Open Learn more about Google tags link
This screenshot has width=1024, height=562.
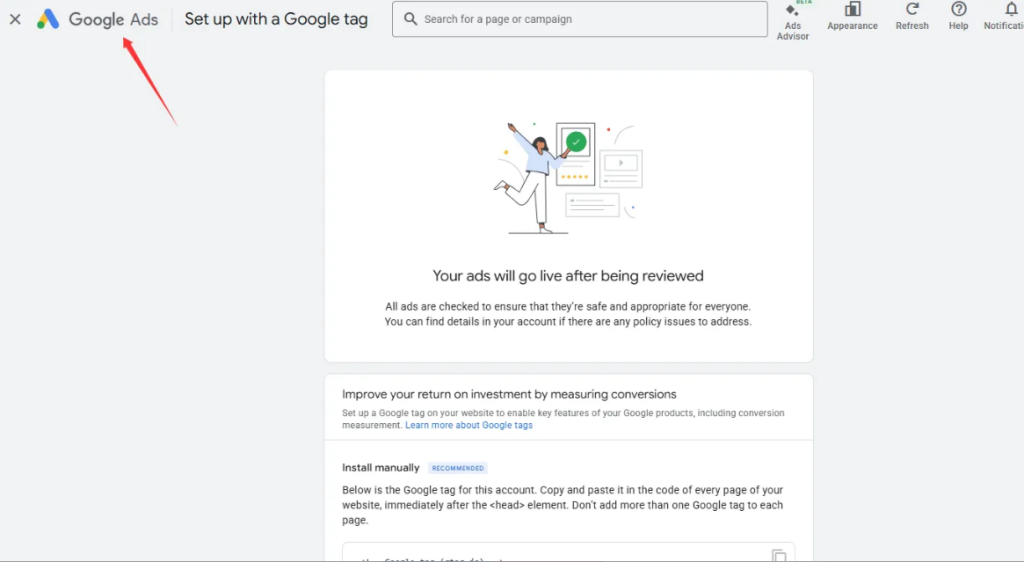pos(469,425)
